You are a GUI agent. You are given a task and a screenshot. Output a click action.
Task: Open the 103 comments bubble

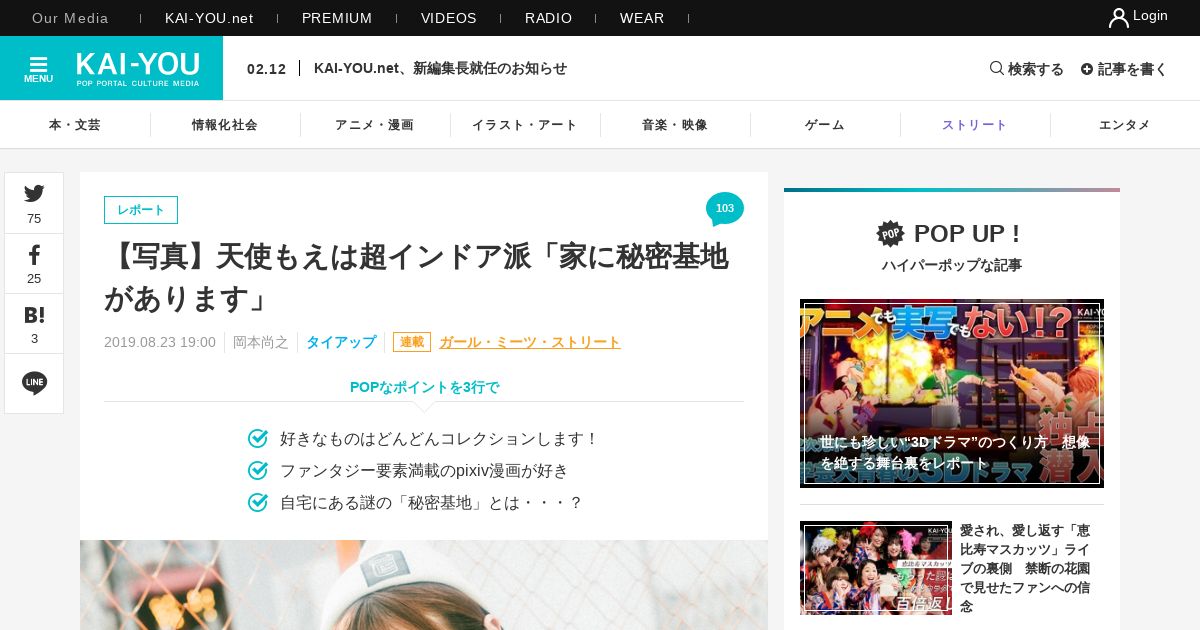(725, 209)
